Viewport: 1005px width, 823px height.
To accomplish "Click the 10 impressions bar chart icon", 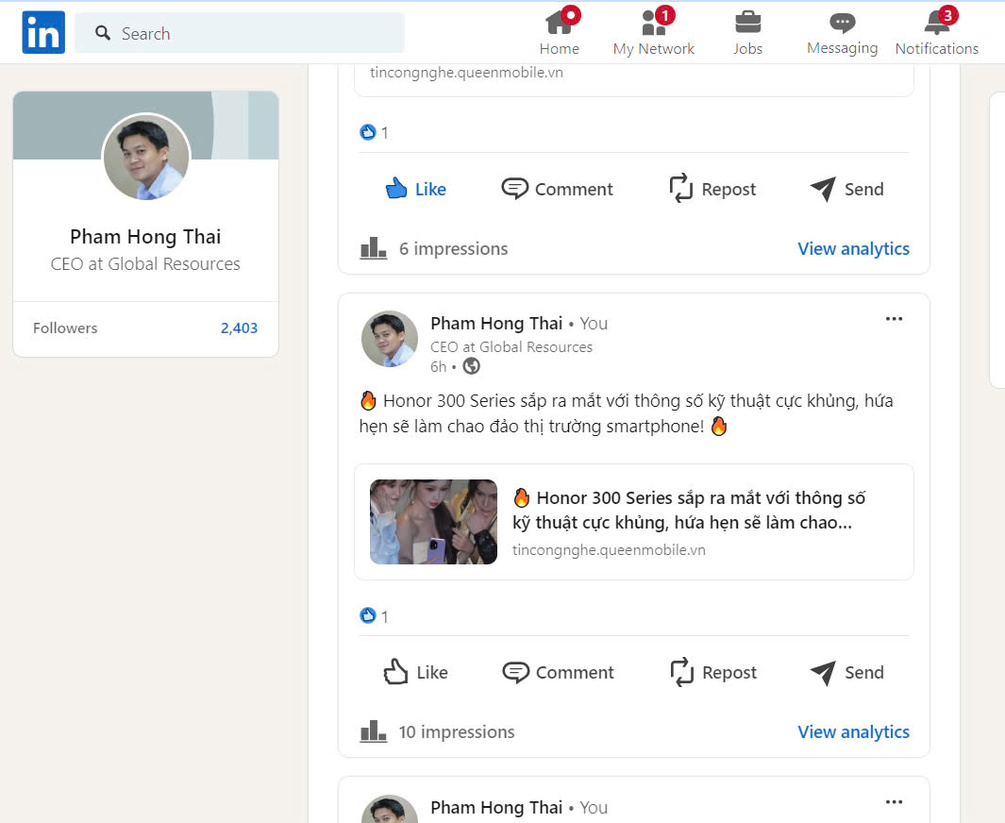I will (373, 731).
